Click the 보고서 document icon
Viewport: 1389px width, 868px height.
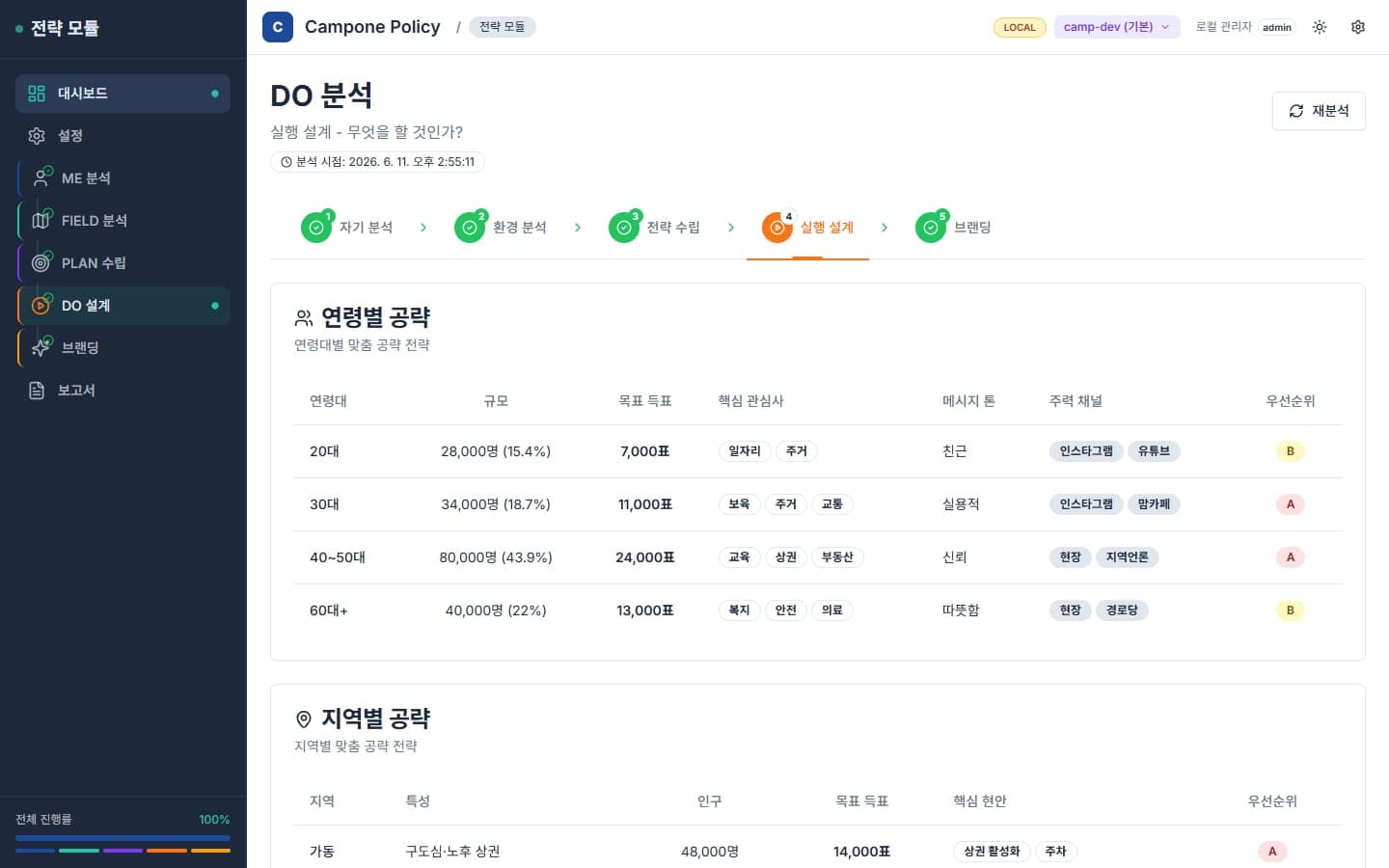pyautogui.click(x=37, y=391)
